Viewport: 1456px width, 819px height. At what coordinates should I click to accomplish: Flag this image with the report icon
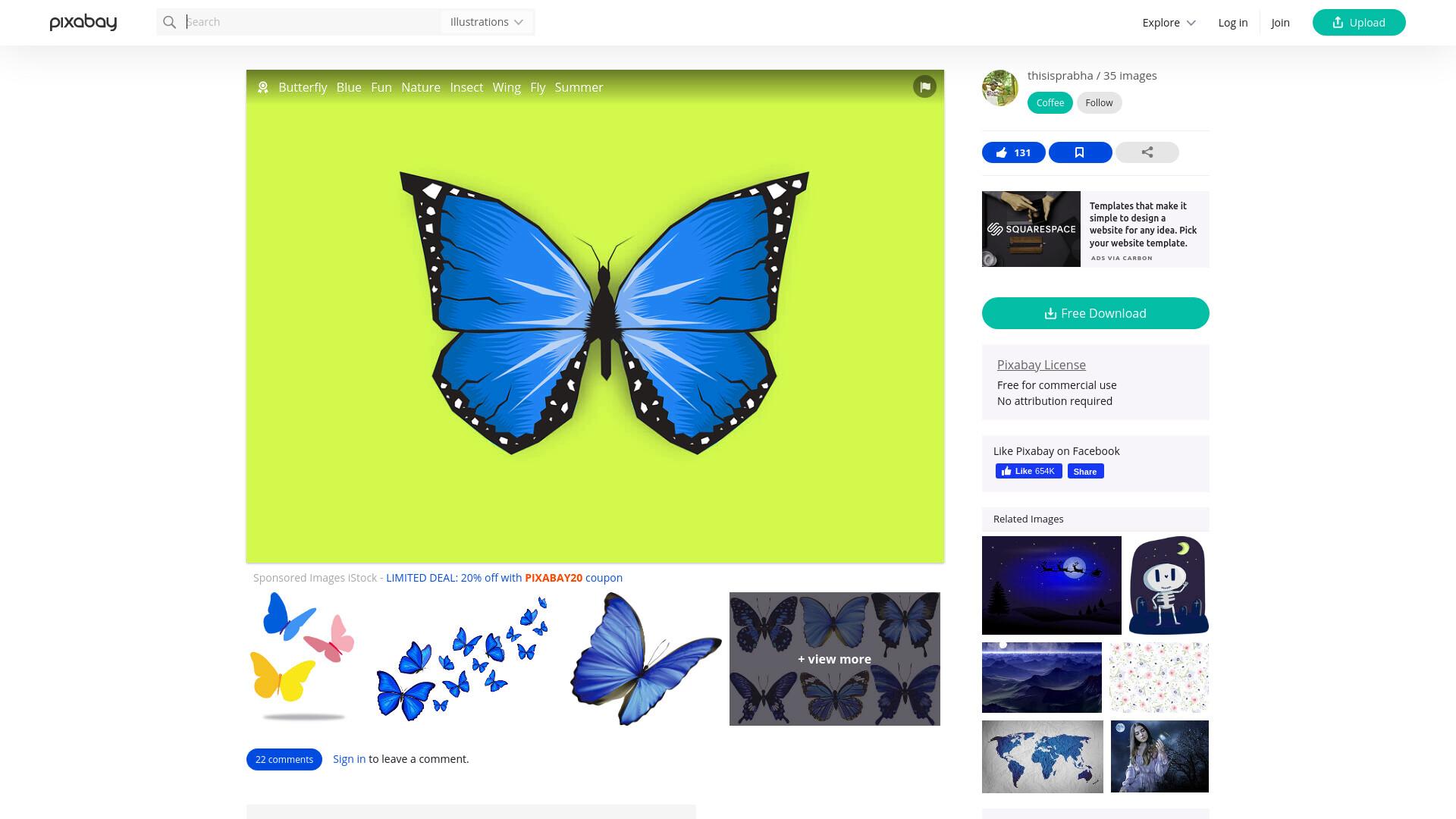(924, 86)
